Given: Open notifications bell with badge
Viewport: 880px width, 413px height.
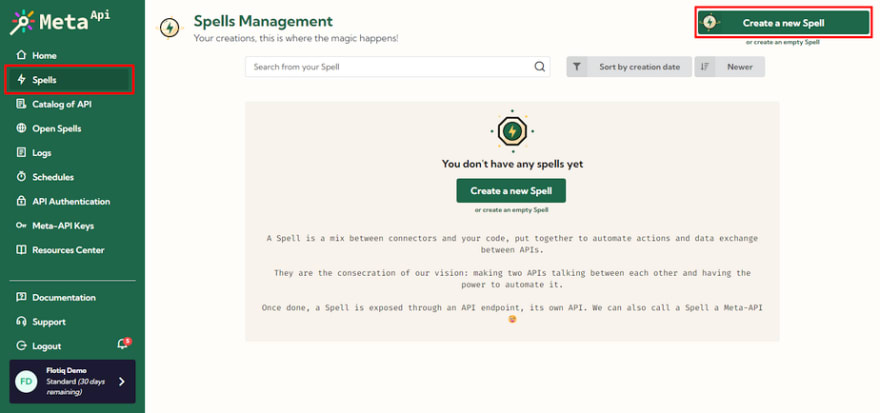Looking at the screenshot, I should (123, 343).
